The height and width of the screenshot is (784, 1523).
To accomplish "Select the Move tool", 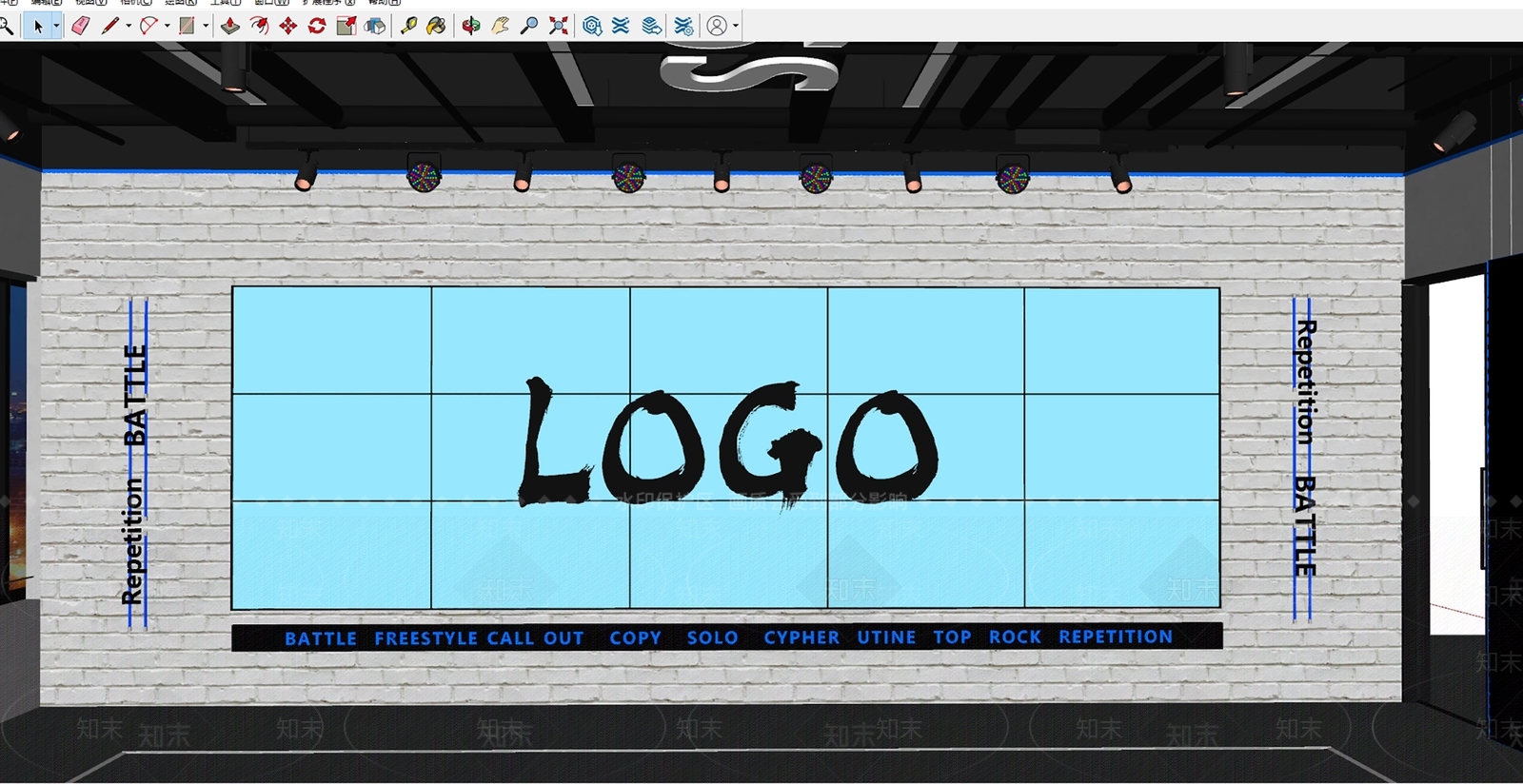I will pos(287,26).
